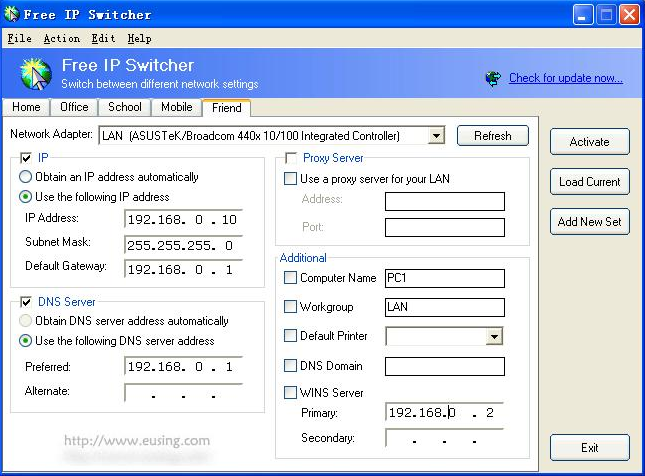The image size is (645, 476).
Task: Switch to the Mobile tab
Action: pos(177,107)
